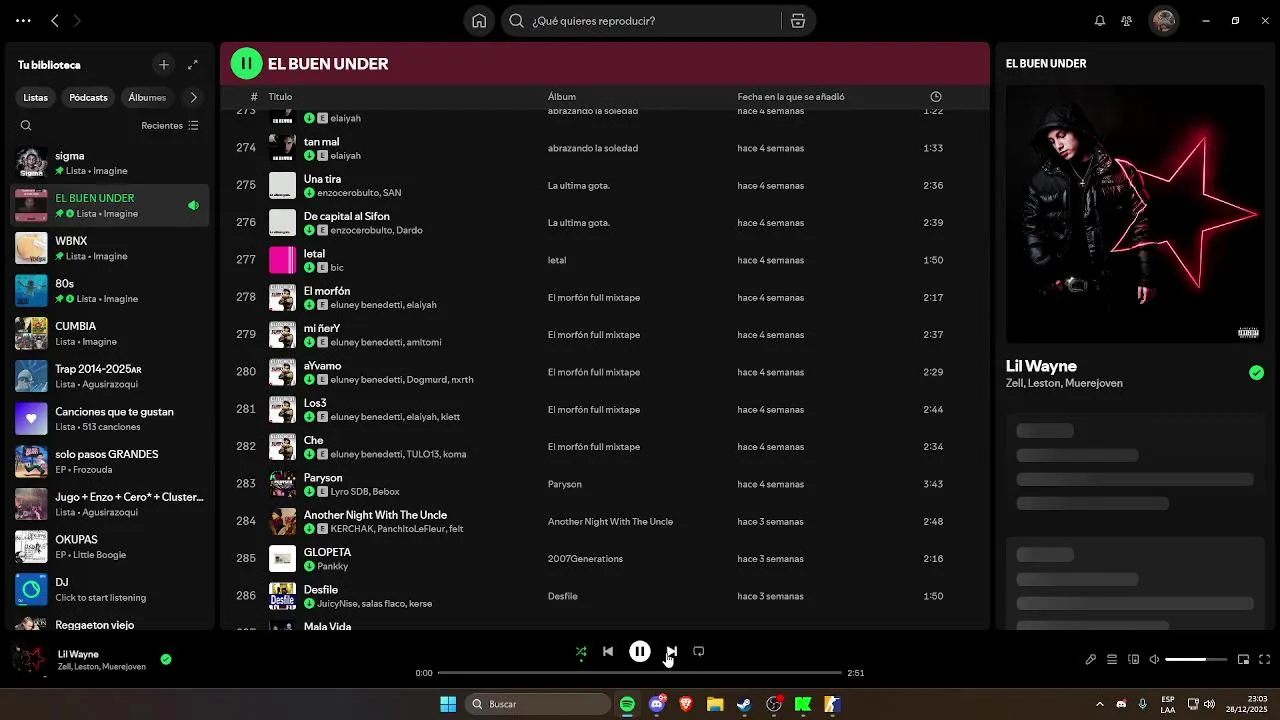Sort by Fecha en que se añadió
The image size is (1280, 720).
point(791,97)
